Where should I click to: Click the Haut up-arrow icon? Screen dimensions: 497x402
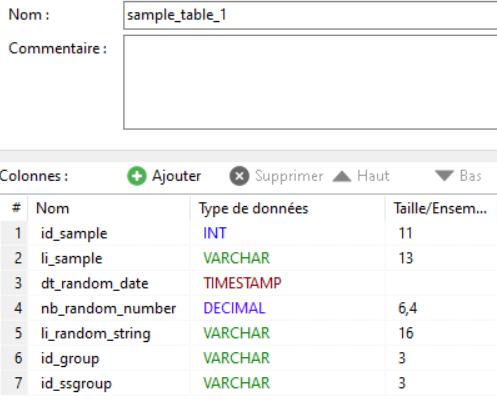pyautogui.click(x=342, y=176)
